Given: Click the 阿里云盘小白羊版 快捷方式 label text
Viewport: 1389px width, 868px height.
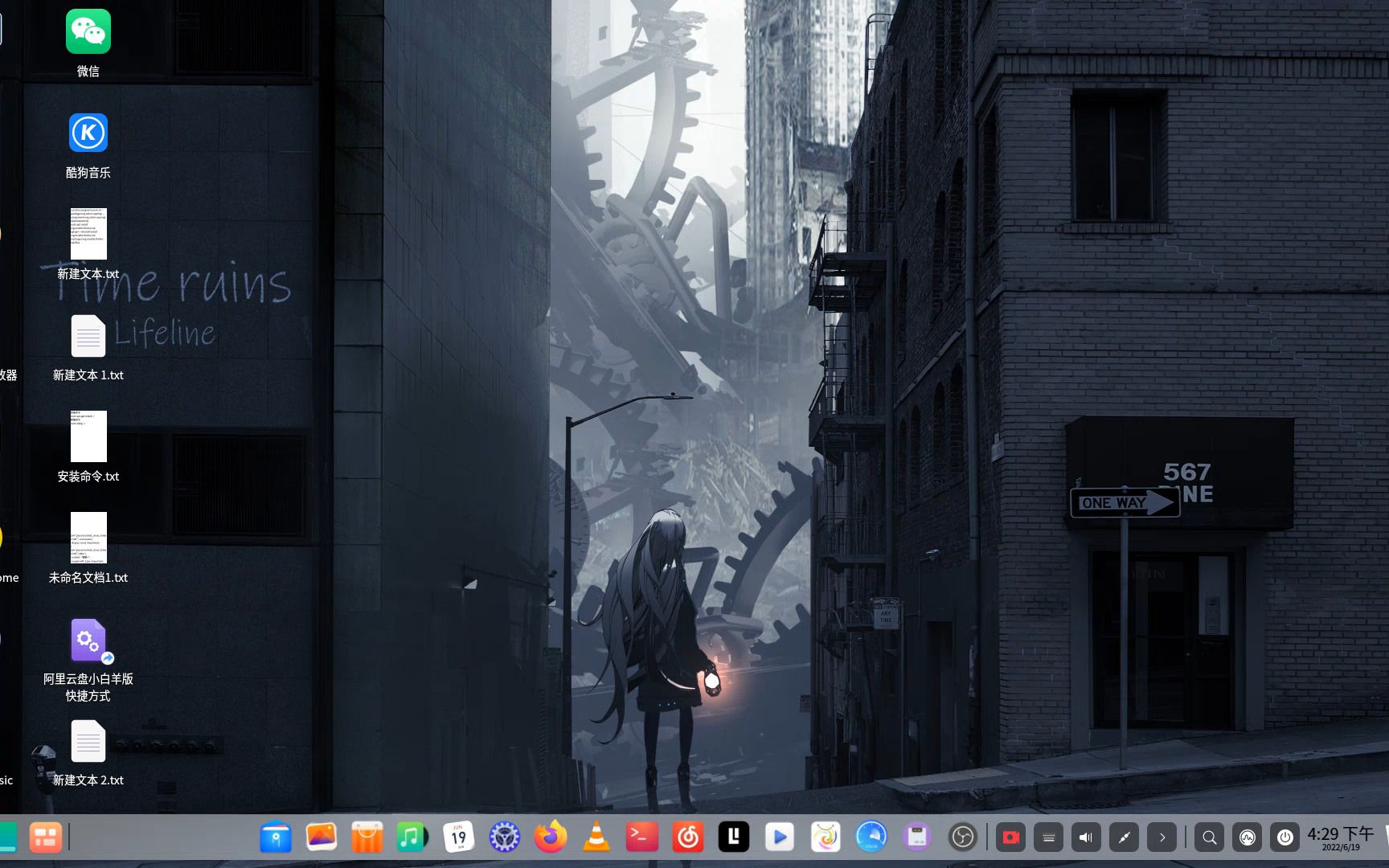Looking at the screenshot, I should [88, 687].
